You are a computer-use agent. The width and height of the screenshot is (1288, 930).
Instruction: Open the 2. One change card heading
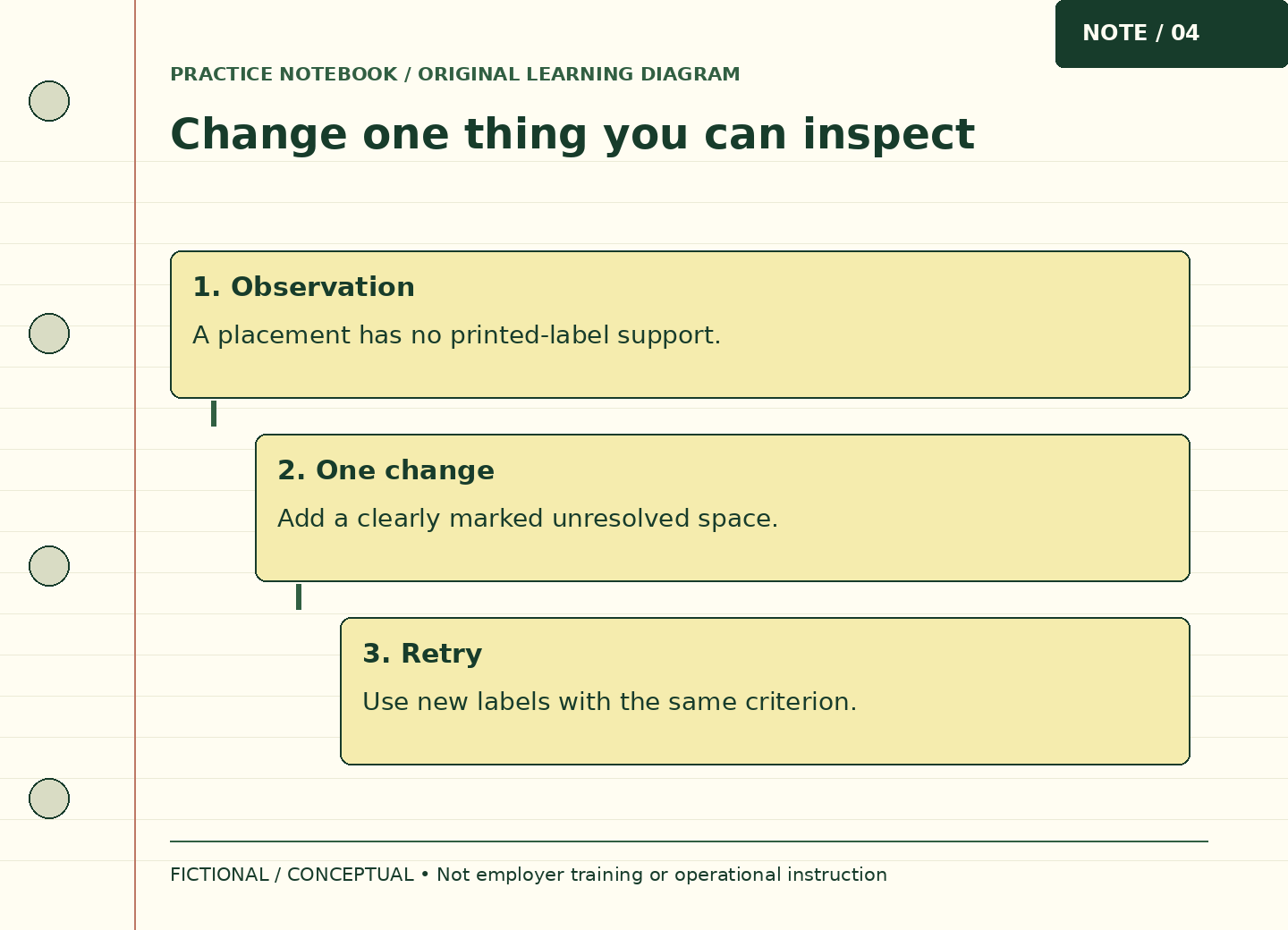[386, 470]
